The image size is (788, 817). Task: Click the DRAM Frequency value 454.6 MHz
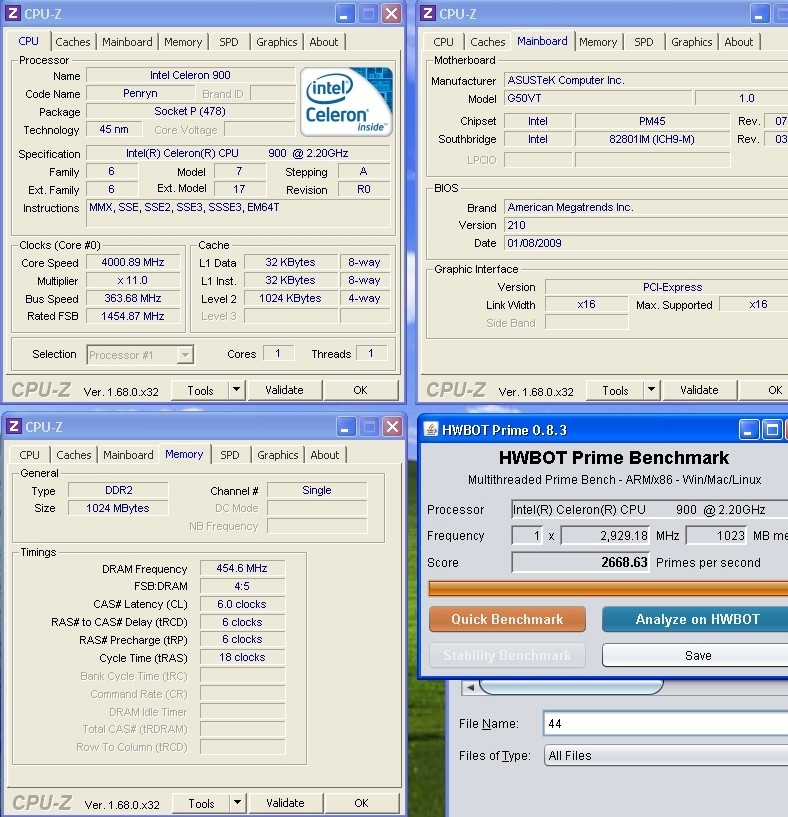coord(242,568)
